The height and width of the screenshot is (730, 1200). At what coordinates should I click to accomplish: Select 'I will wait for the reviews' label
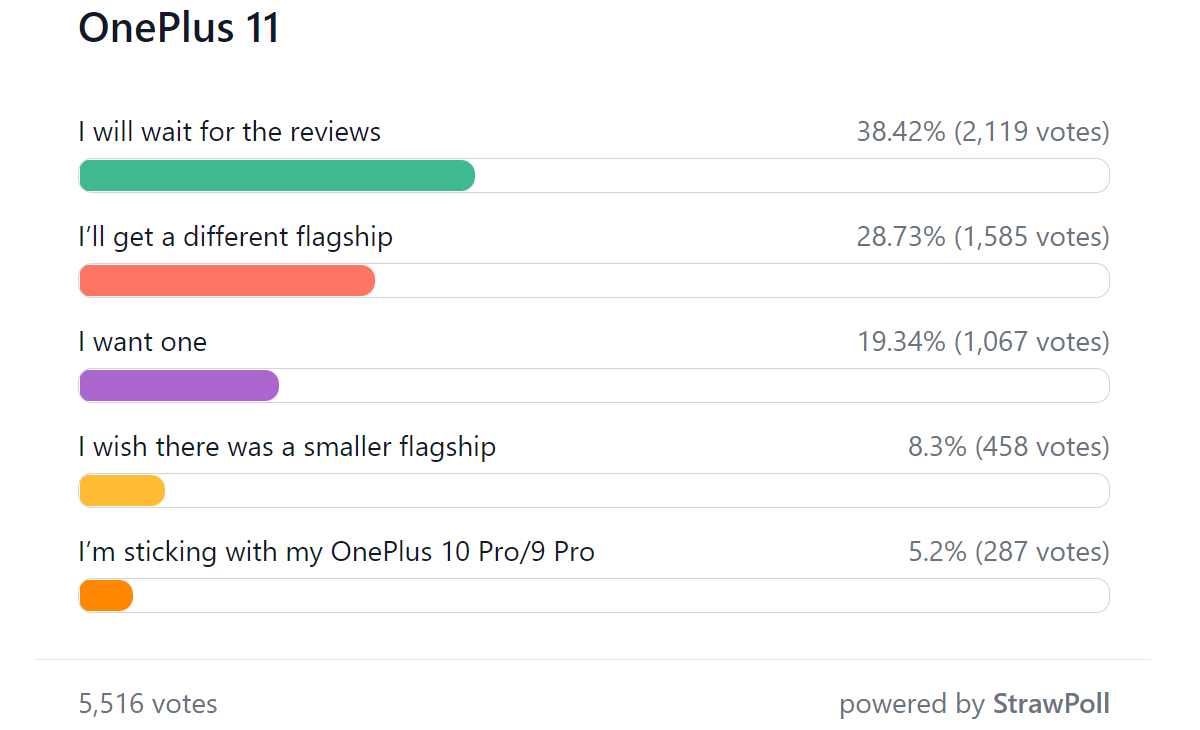coord(230,132)
